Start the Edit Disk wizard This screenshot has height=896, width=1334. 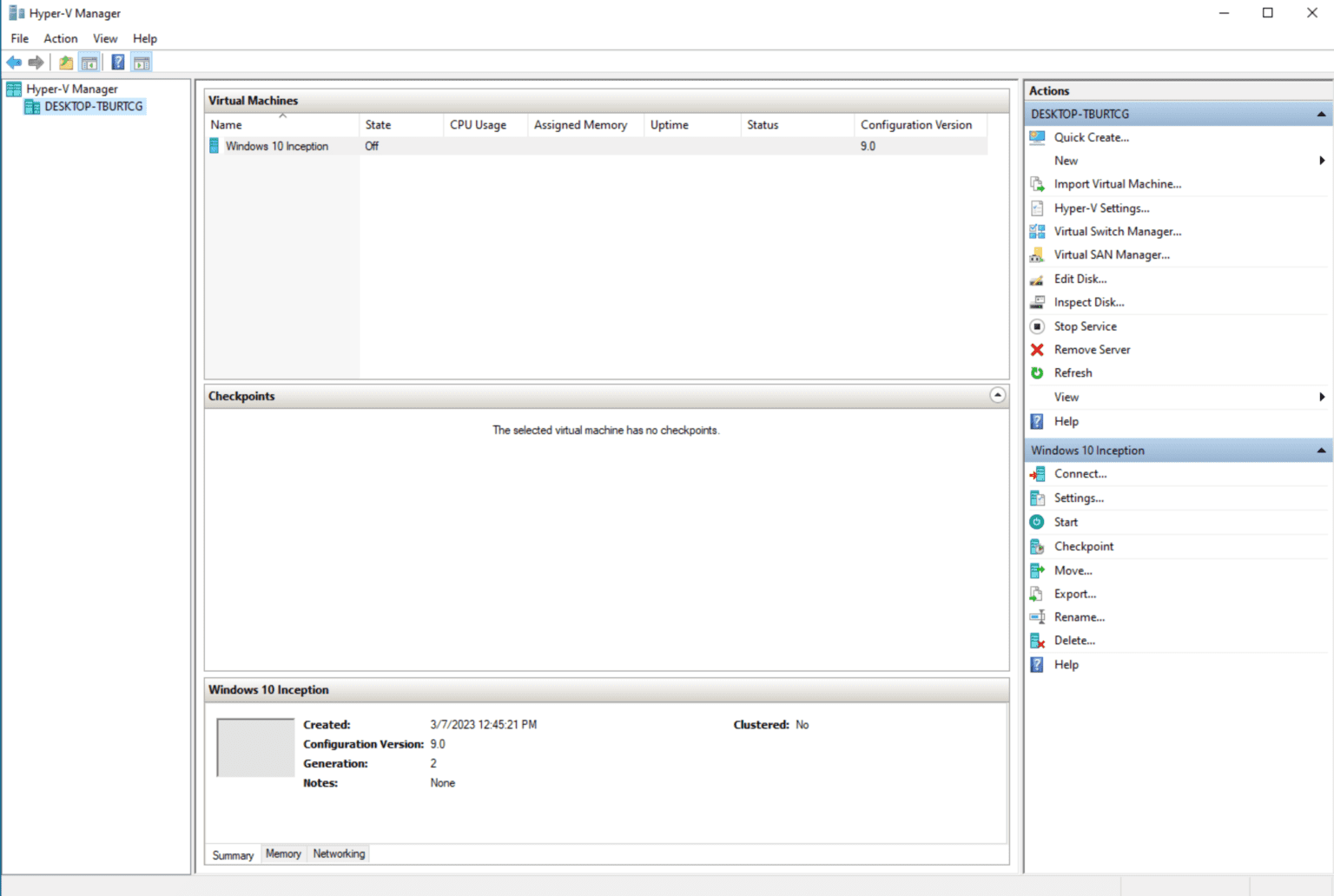[1080, 279]
